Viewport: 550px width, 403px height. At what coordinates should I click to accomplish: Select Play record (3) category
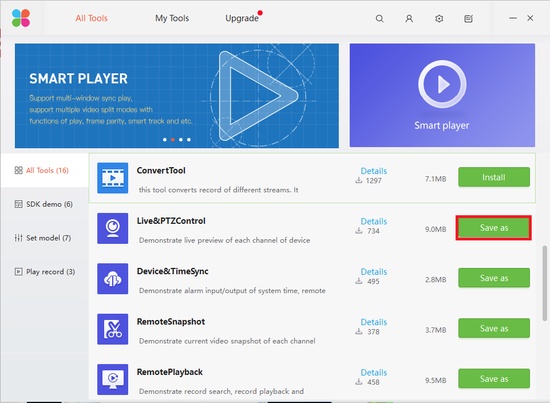[45, 272]
